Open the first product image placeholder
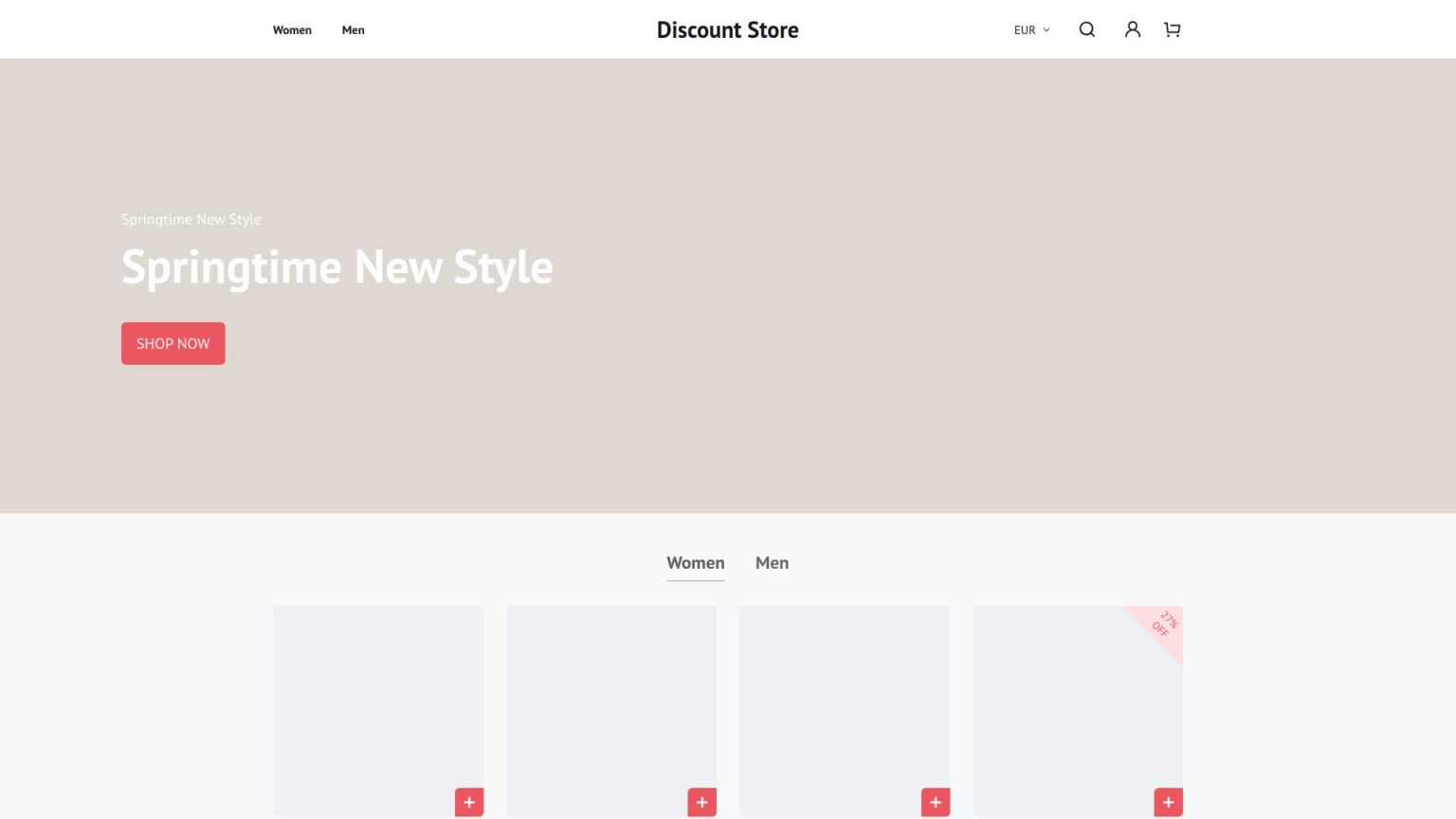The width and height of the screenshot is (1456, 819). tap(378, 701)
